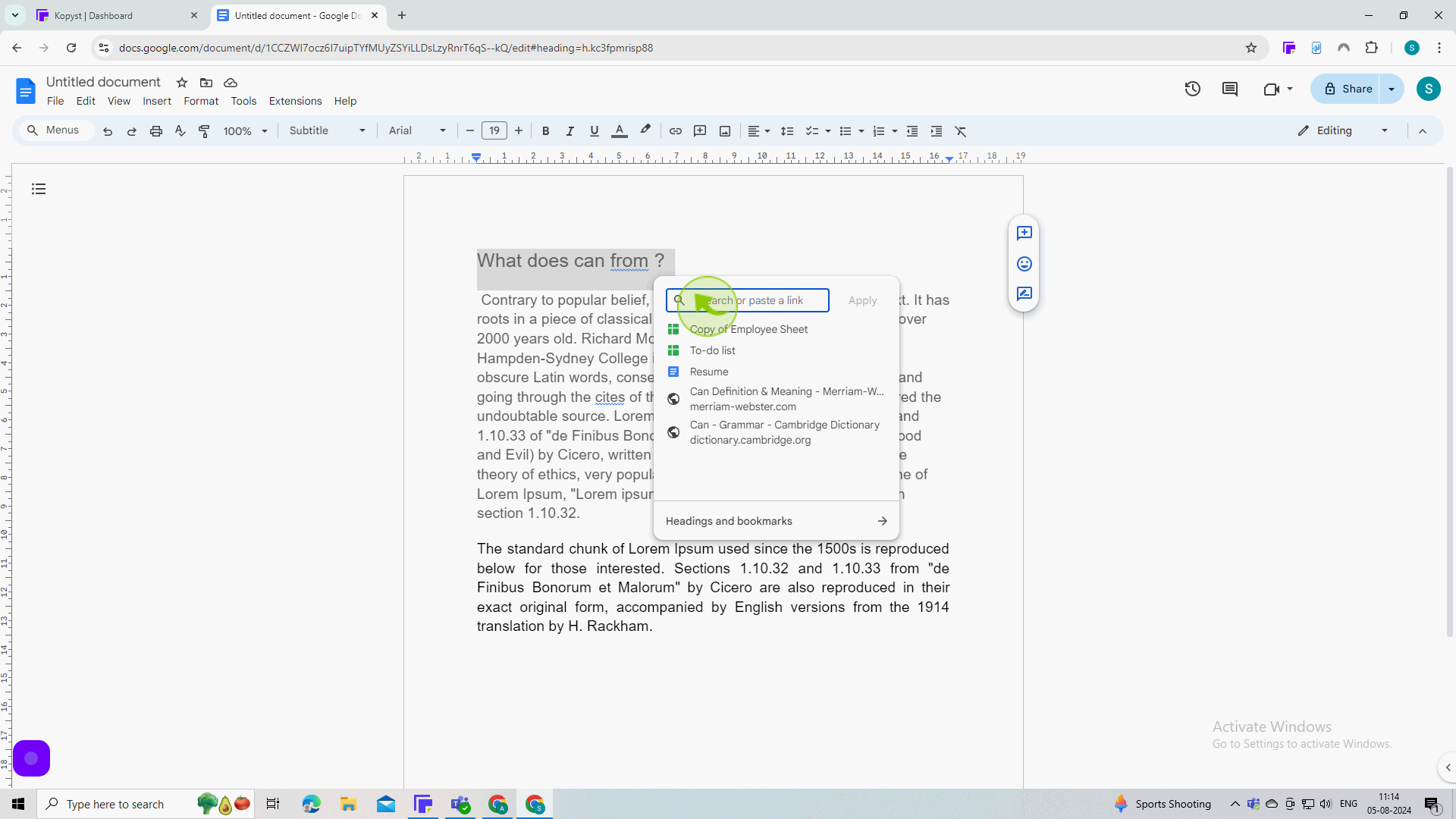1456x819 pixels.
Task: Click the Search or paste a link field
Action: (x=757, y=300)
